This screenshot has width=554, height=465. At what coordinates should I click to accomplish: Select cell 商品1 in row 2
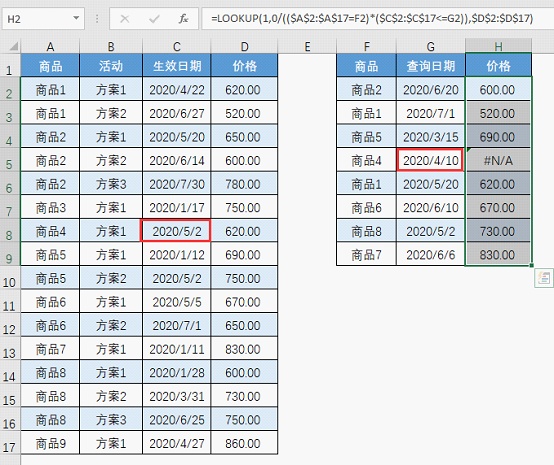(50, 89)
